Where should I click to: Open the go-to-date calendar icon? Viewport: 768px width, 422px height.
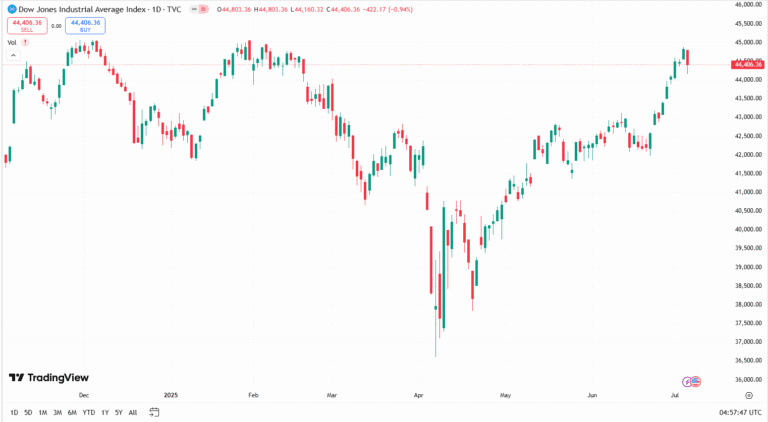click(x=155, y=412)
